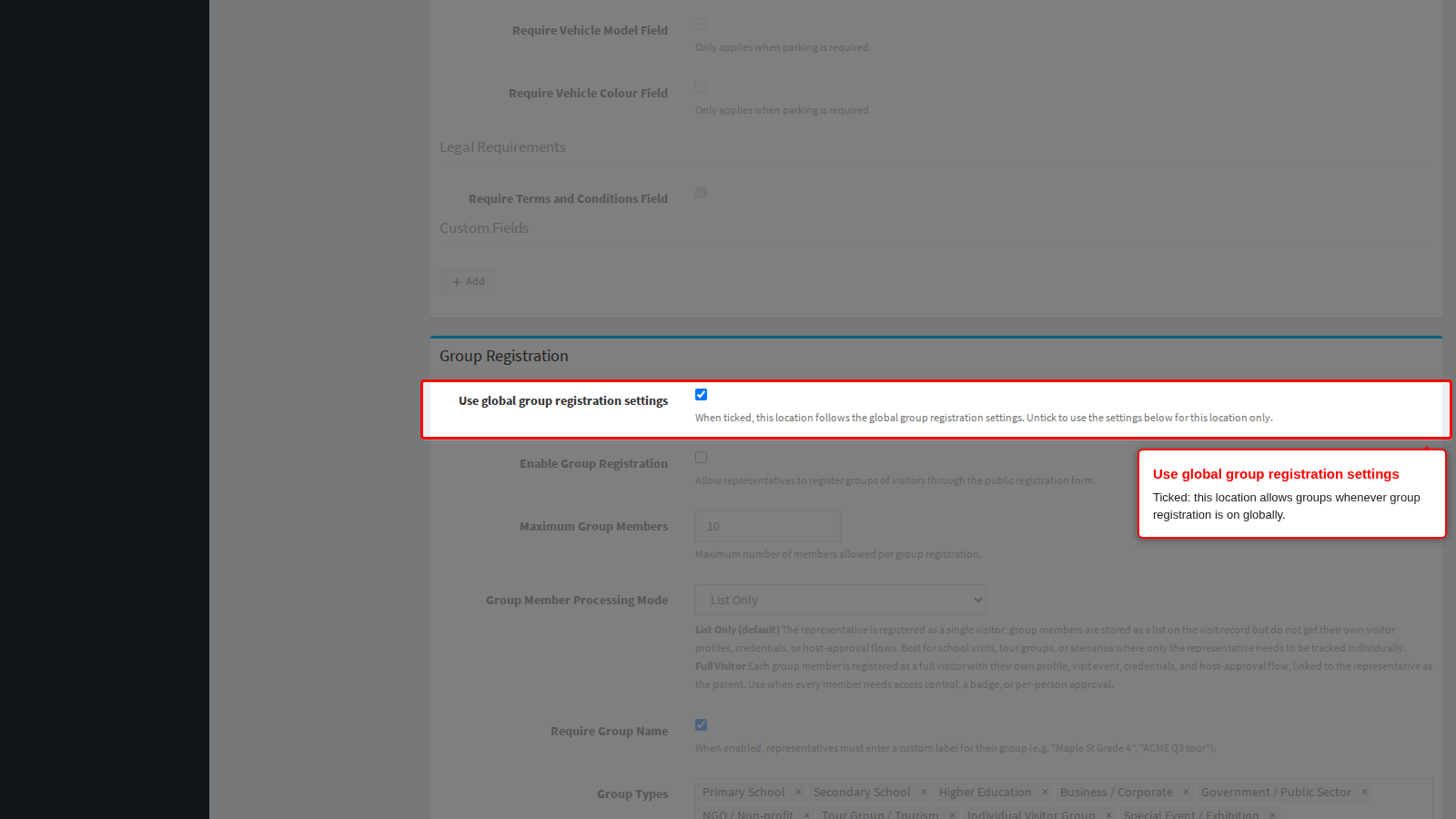Click the Maximum Group Members label

pyautogui.click(x=593, y=526)
